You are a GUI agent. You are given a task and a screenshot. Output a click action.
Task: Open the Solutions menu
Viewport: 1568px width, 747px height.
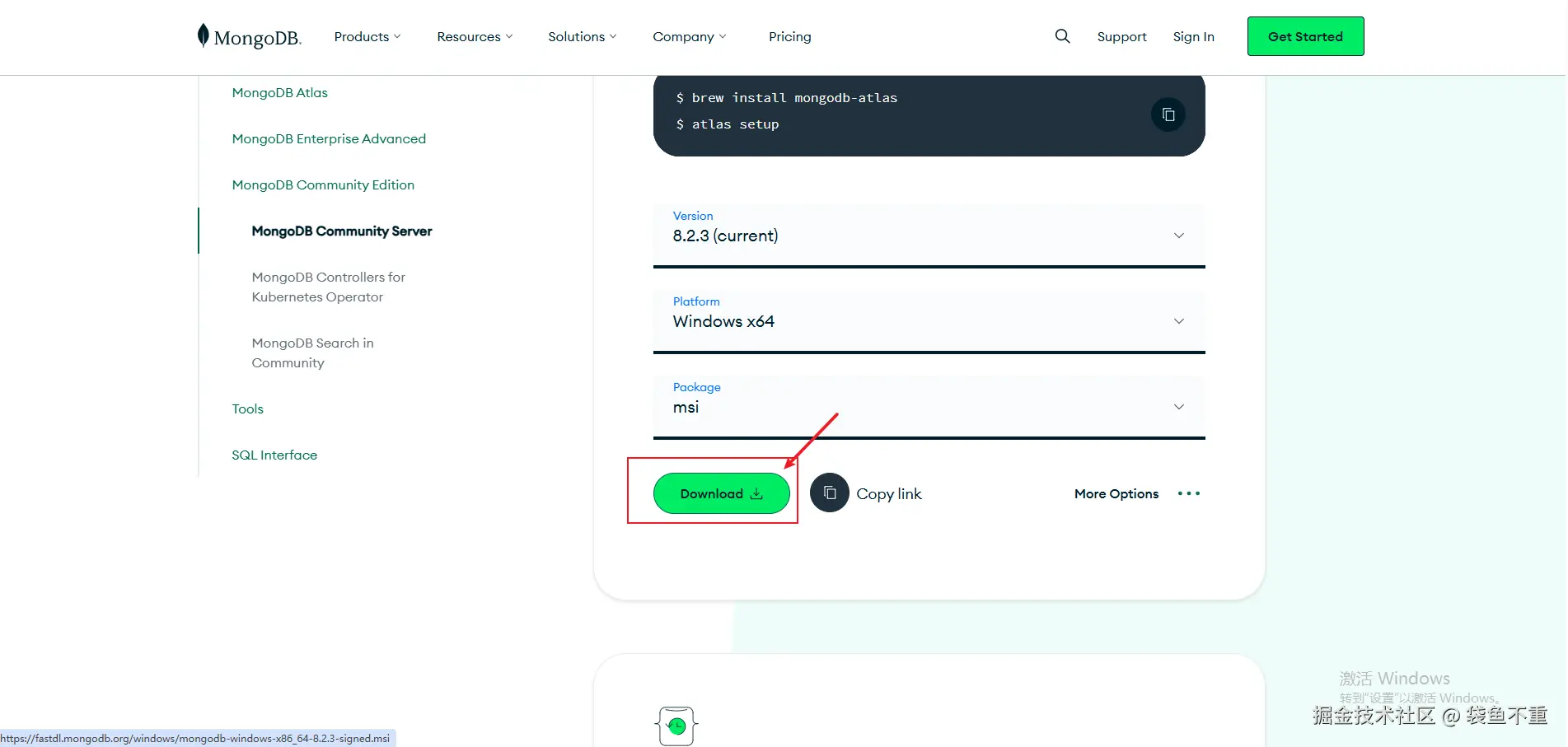click(582, 36)
